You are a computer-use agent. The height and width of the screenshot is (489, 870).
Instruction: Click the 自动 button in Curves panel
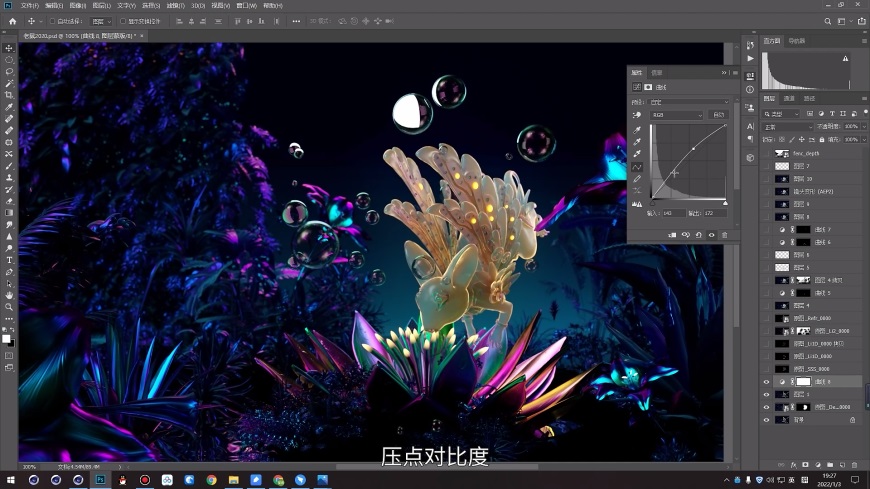[718, 115]
